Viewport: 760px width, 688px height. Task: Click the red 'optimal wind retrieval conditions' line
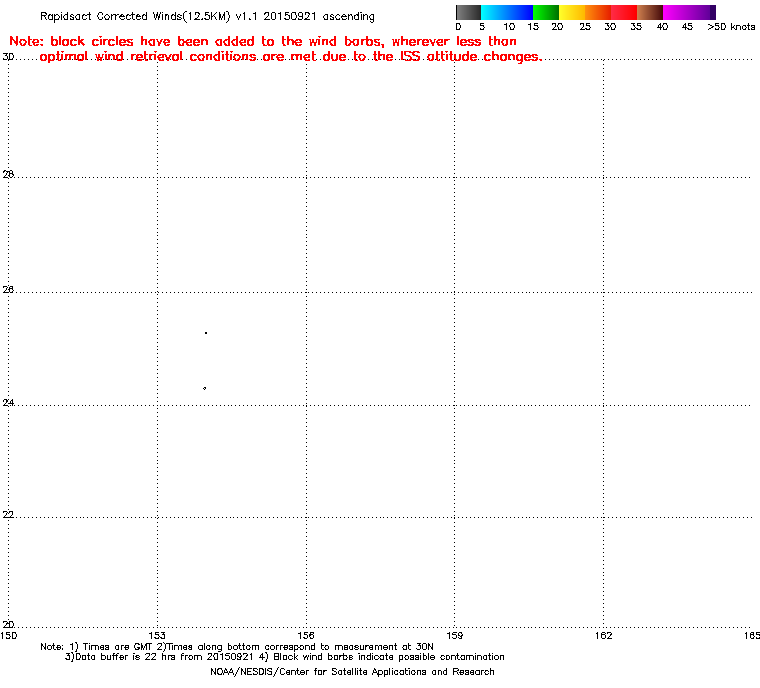pyautogui.click(x=290, y=57)
